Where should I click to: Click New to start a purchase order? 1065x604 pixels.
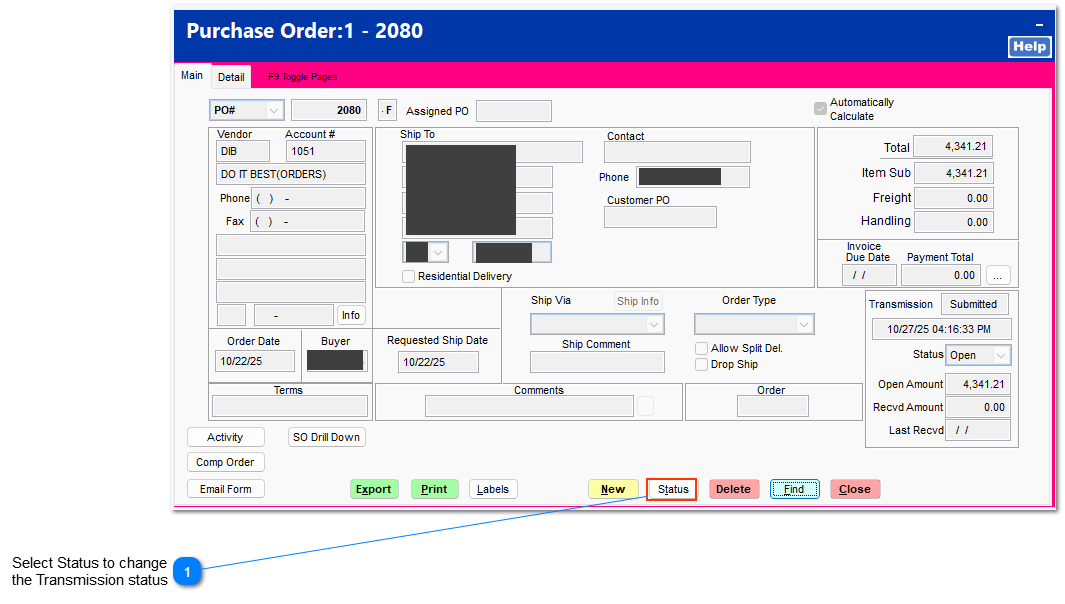[x=612, y=489]
